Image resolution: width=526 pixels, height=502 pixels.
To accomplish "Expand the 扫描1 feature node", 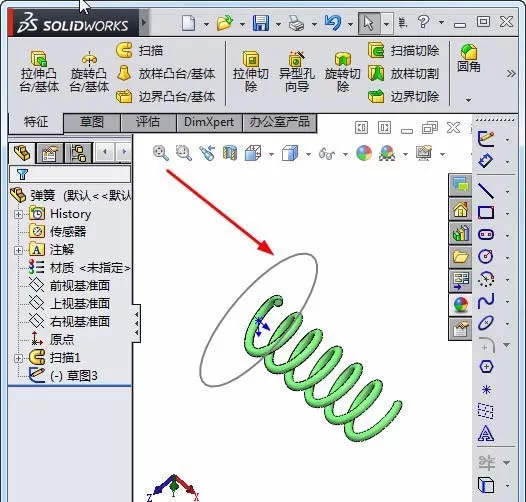I will click(19, 358).
